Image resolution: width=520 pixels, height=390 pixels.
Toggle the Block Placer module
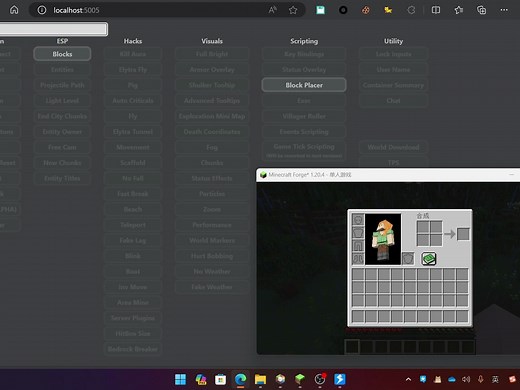point(304,85)
